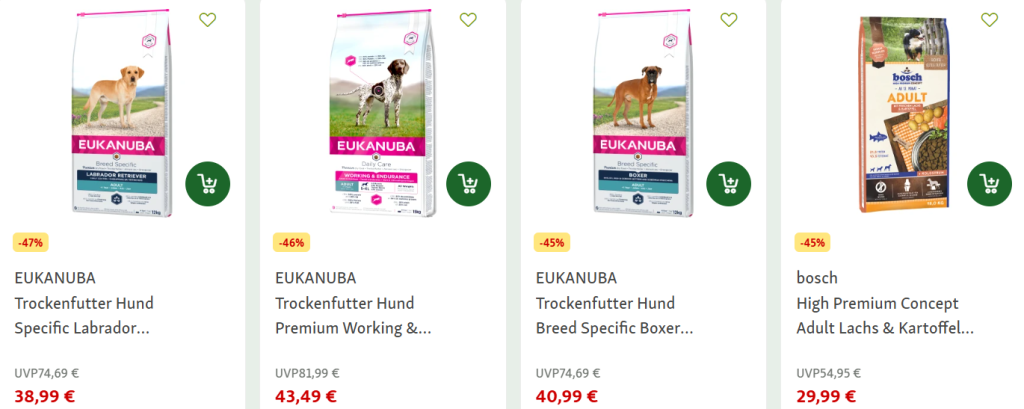Open High Premium Concept Adult Lachs link
The height and width of the screenshot is (409, 1024).
885,316
